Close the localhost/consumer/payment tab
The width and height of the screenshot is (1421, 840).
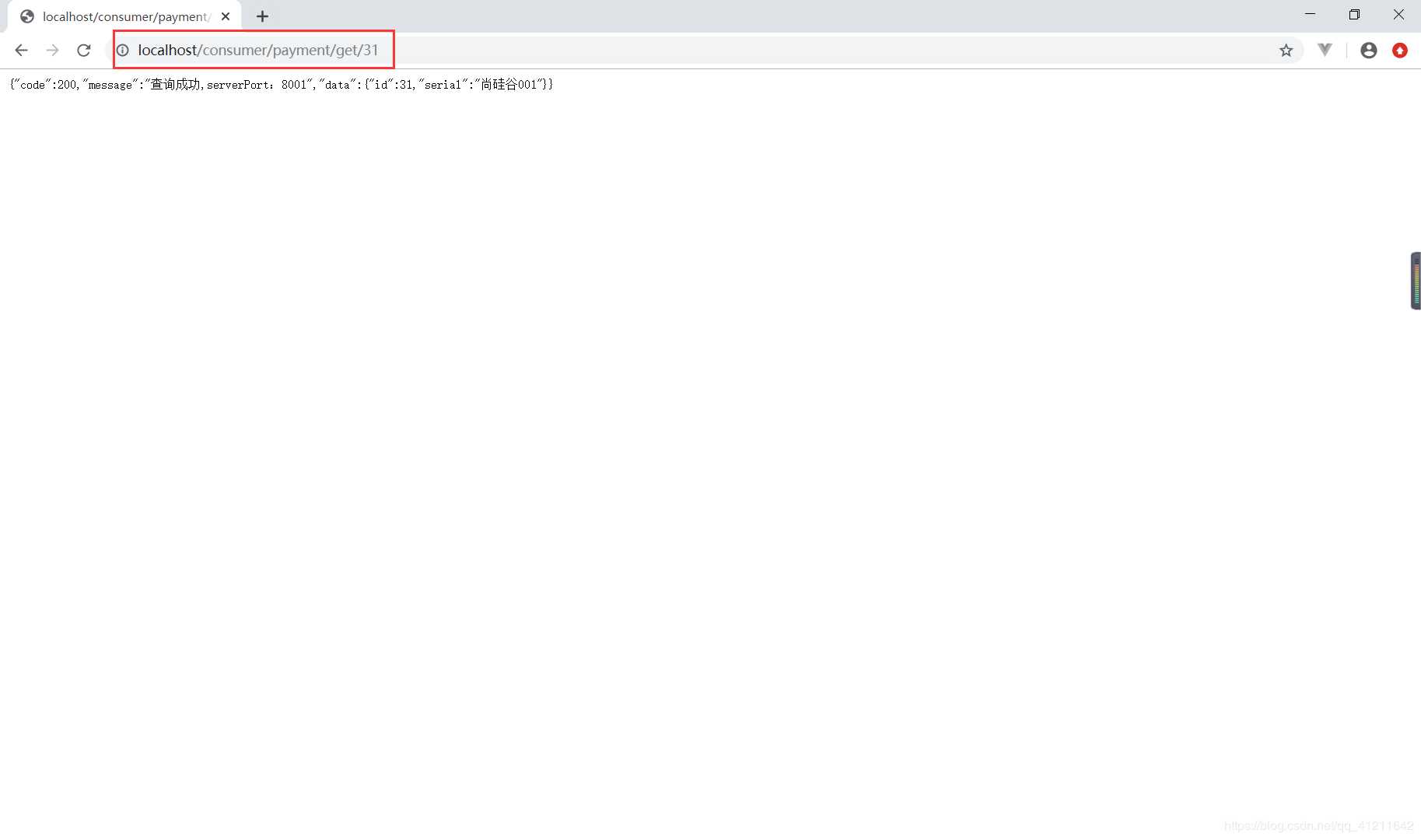(226, 16)
